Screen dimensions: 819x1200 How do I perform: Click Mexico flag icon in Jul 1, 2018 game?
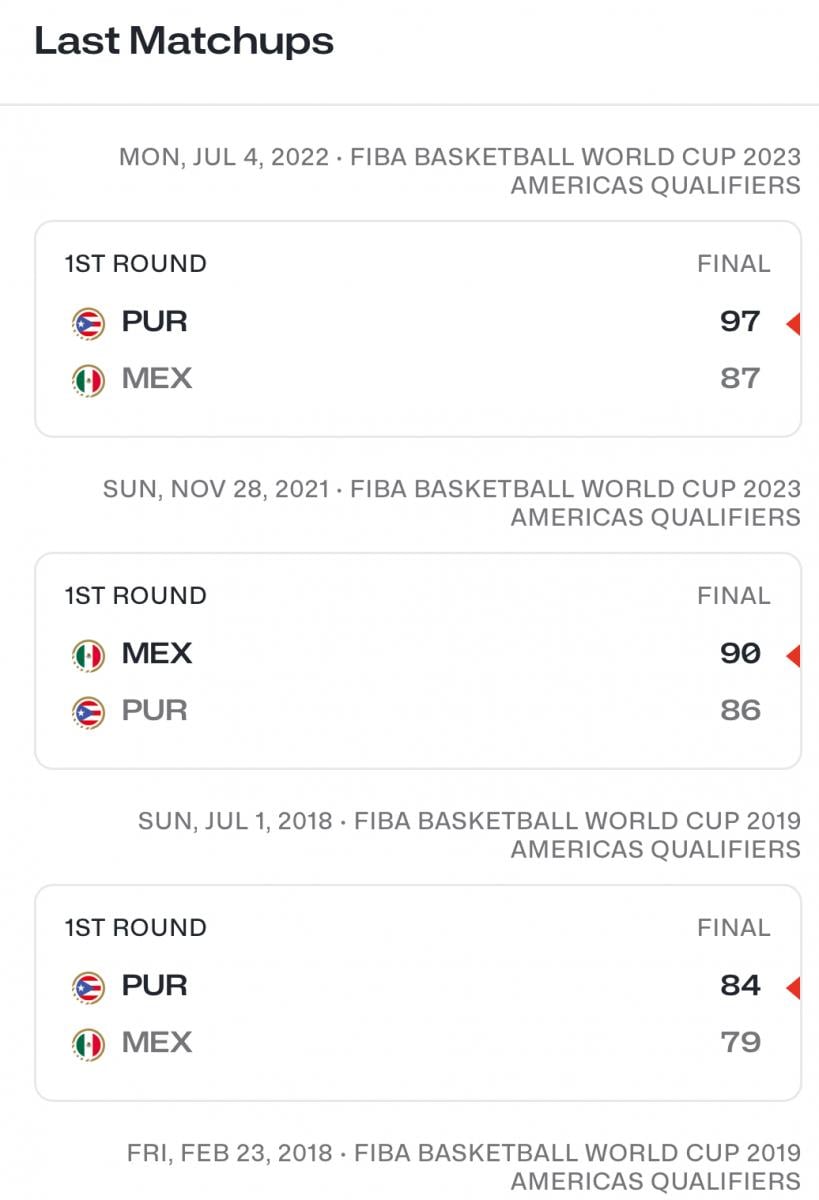[x=88, y=1044]
